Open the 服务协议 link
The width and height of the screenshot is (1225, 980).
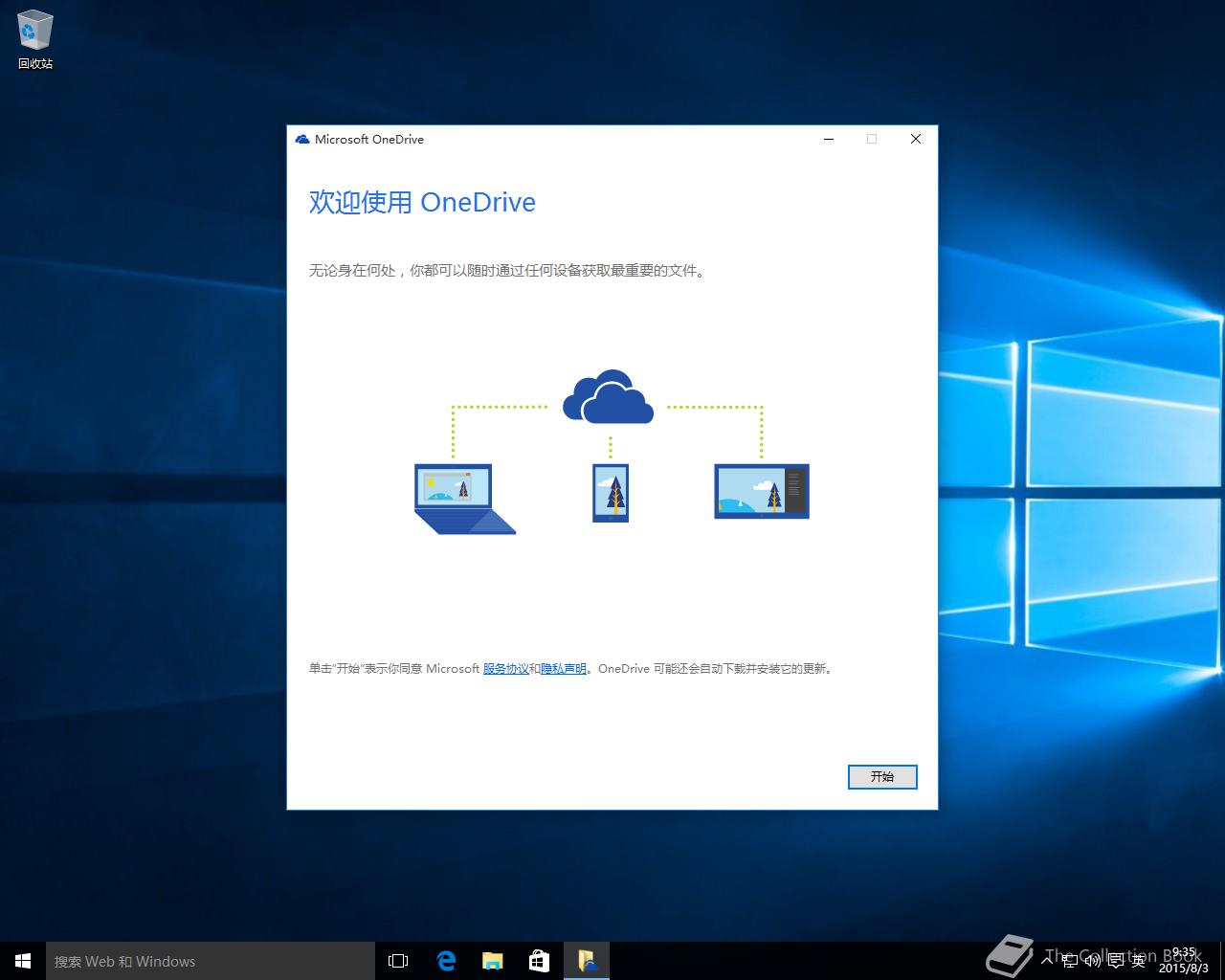click(x=505, y=669)
